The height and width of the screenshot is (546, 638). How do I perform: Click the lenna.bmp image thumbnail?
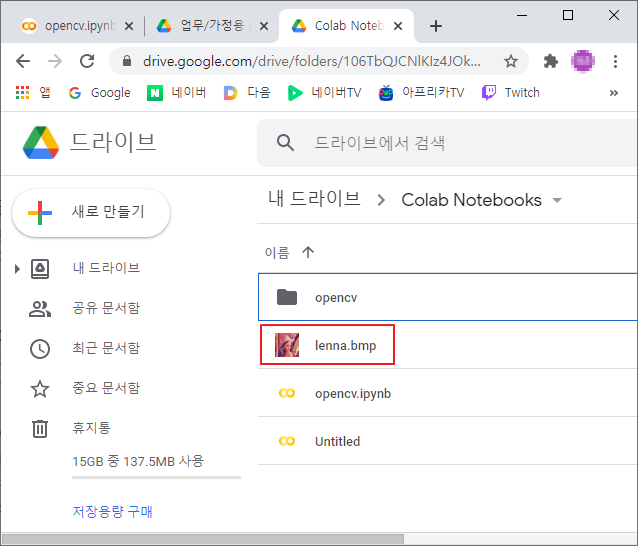pos(287,345)
